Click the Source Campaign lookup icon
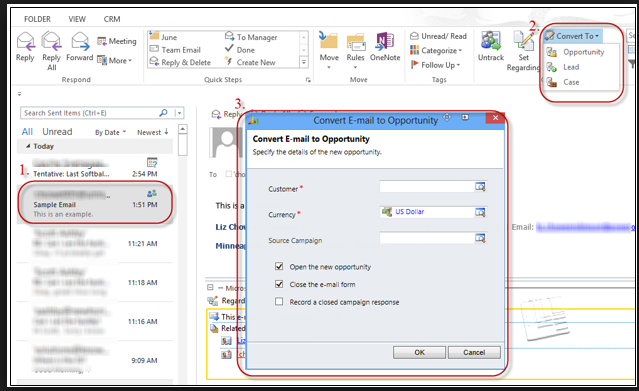Image resolution: width=639 pixels, height=391 pixels. (x=480, y=238)
